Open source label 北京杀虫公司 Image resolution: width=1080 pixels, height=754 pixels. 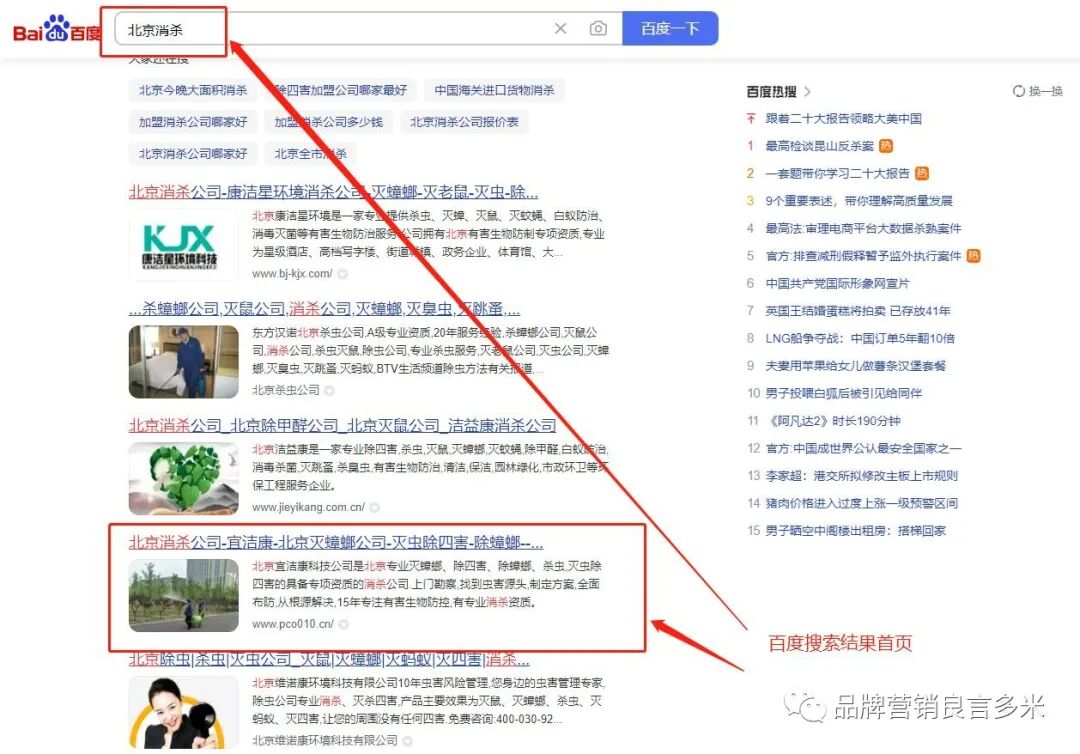pos(286,390)
